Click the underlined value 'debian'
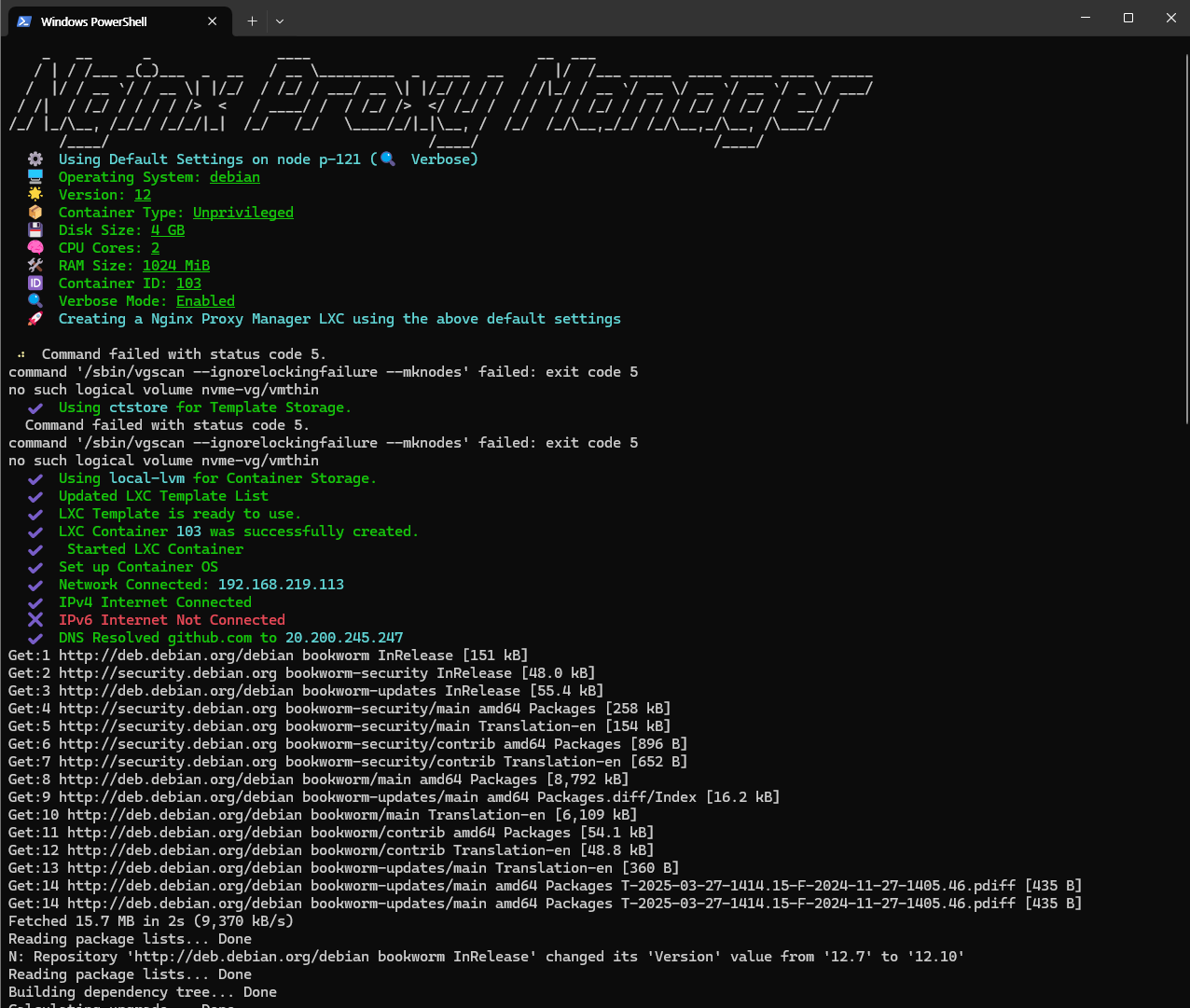Viewport: 1190px width, 1008px height. pyautogui.click(x=235, y=177)
